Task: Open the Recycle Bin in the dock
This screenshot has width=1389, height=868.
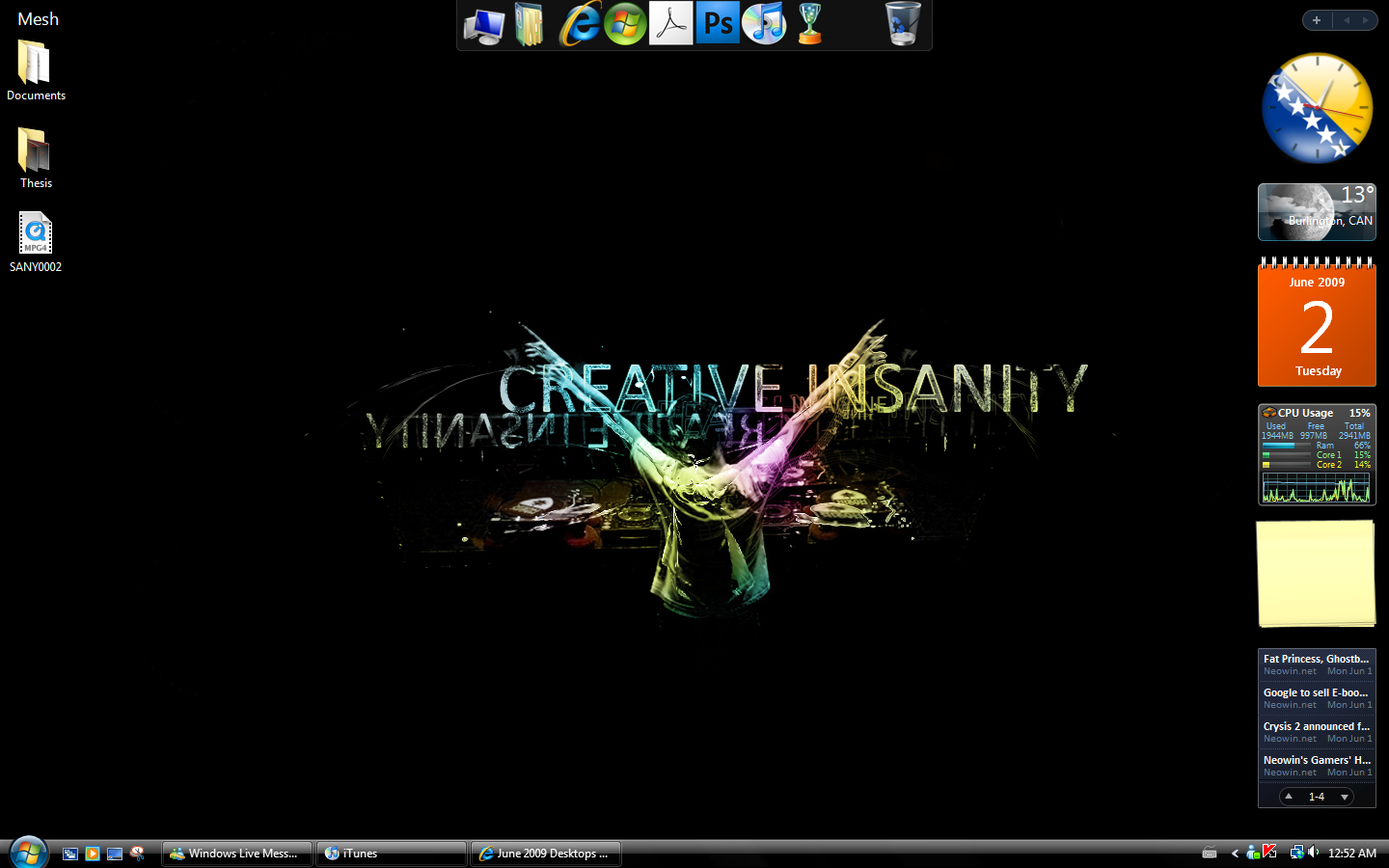Action: [x=903, y=24]
